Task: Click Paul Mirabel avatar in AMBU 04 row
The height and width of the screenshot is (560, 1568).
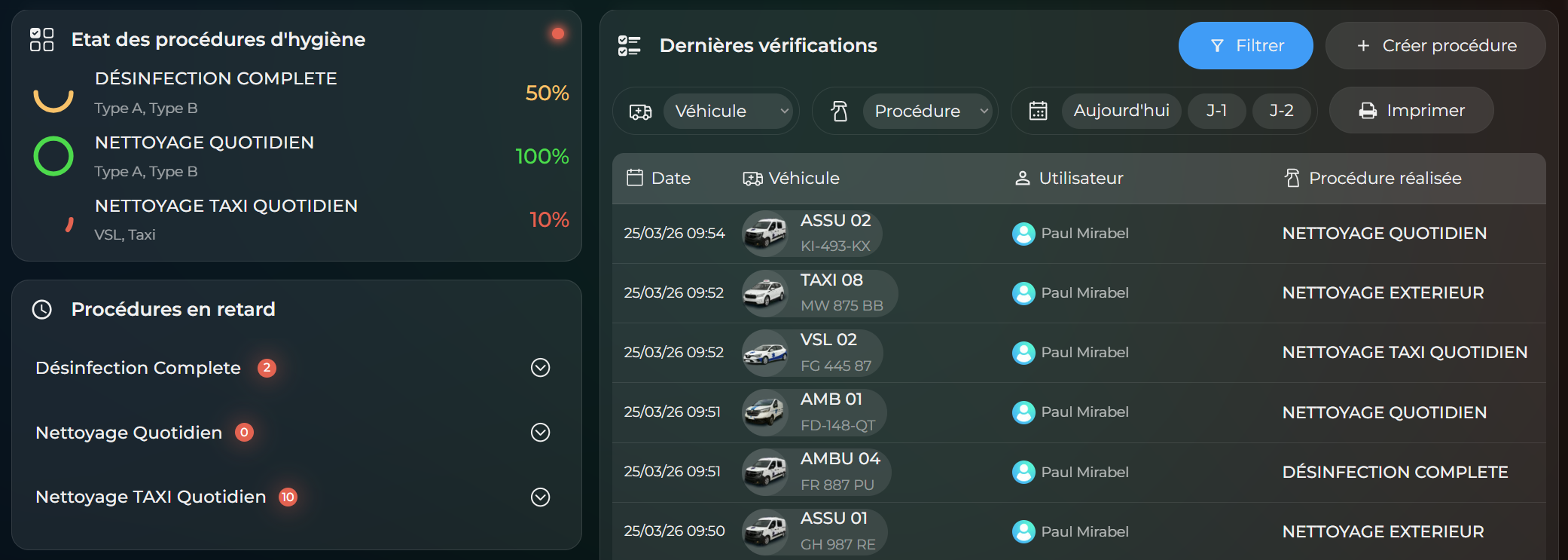Action: 1023,472
